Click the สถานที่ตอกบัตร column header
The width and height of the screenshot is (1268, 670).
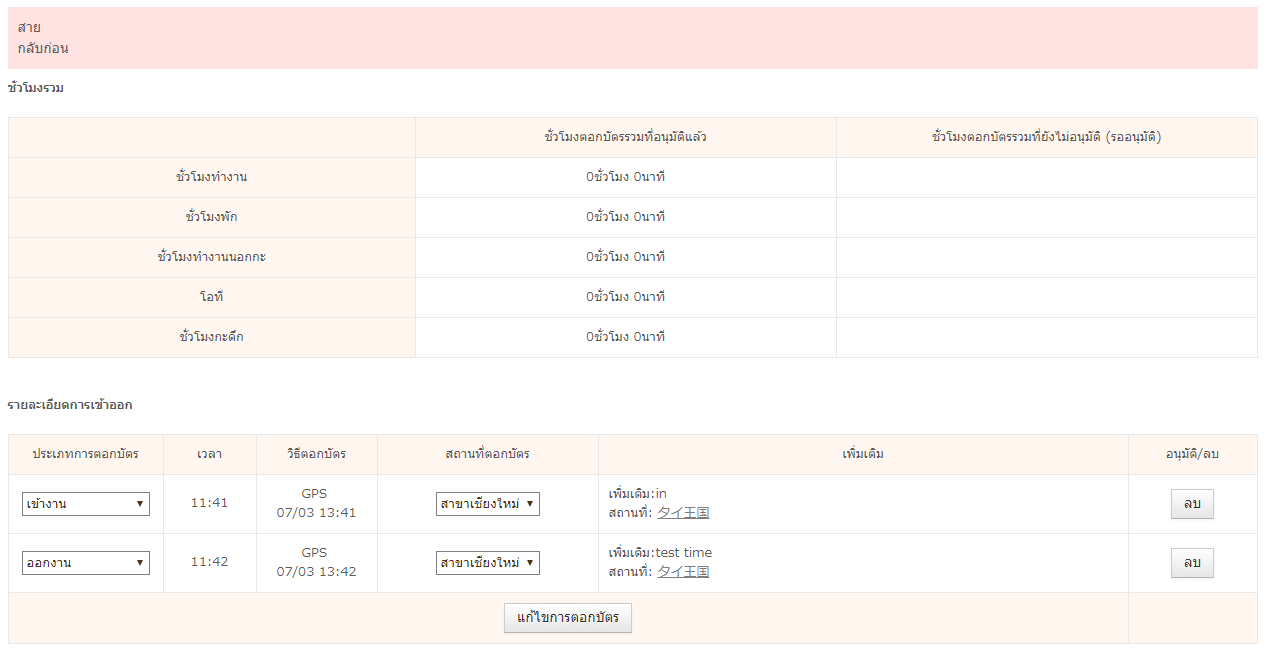click(x=488, y=454)
